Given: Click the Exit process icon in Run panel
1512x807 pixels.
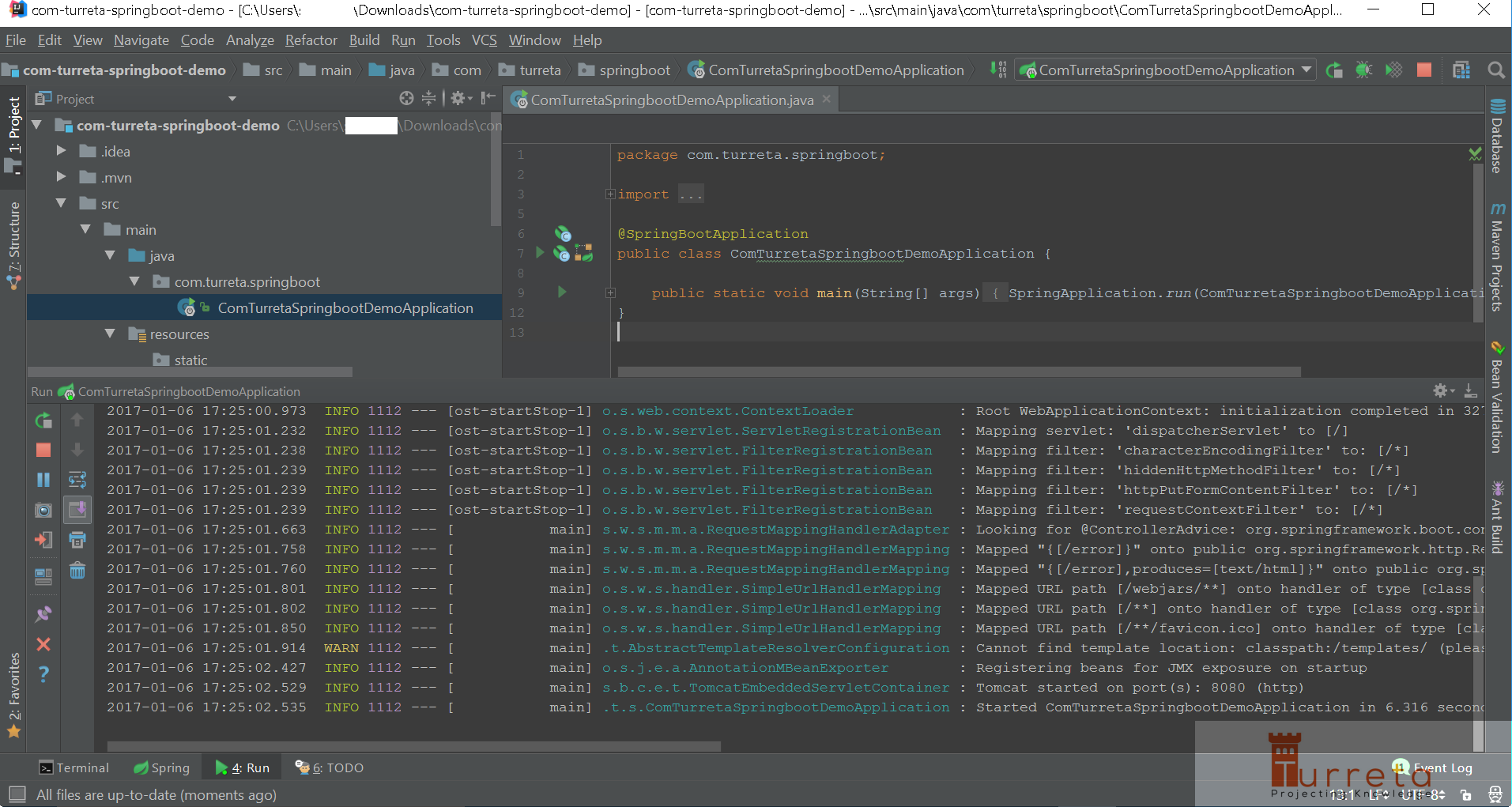Looking at the screenshot, I should click(43, 540).
